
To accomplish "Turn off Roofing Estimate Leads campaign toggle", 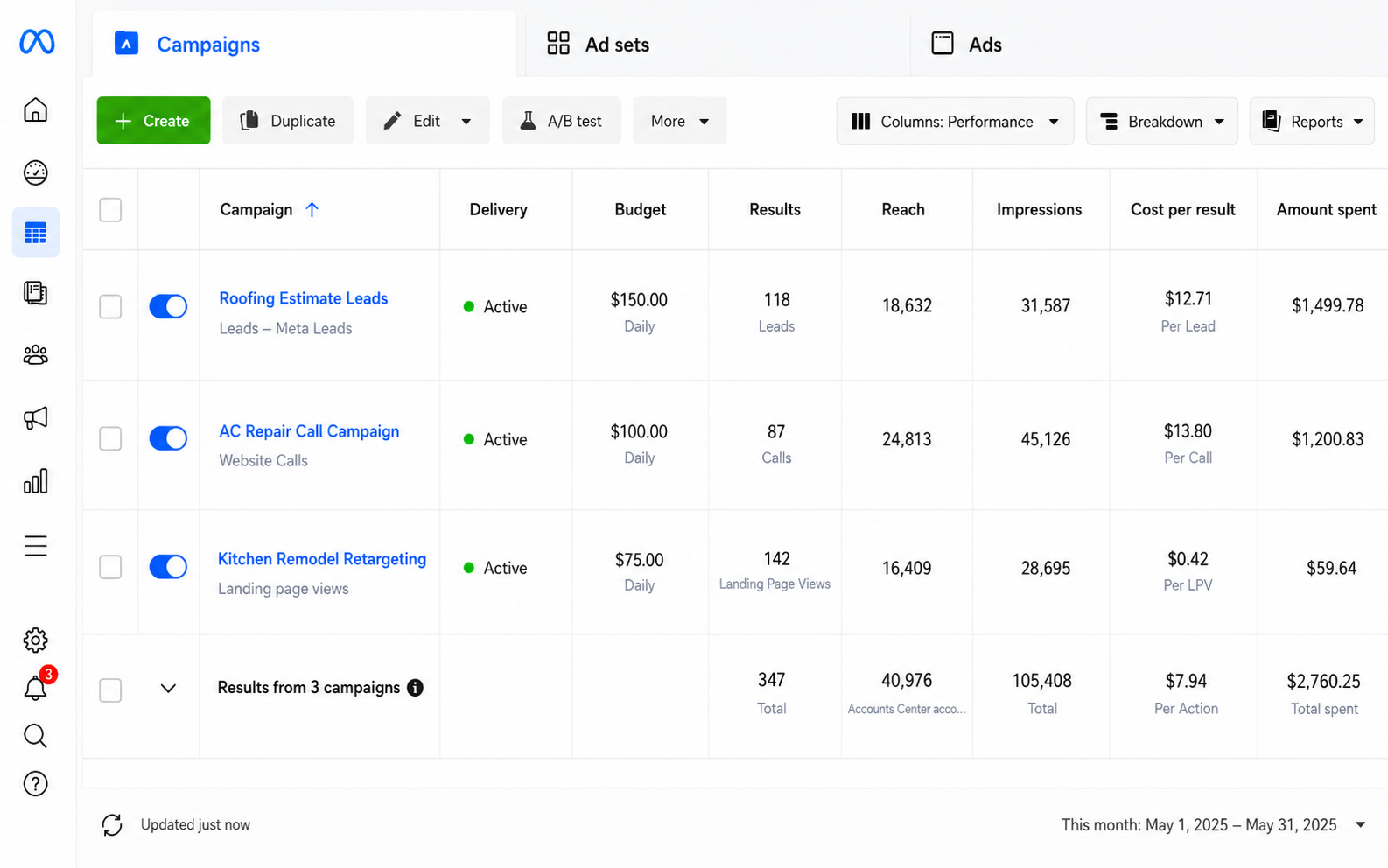I will tap(168, 306).
